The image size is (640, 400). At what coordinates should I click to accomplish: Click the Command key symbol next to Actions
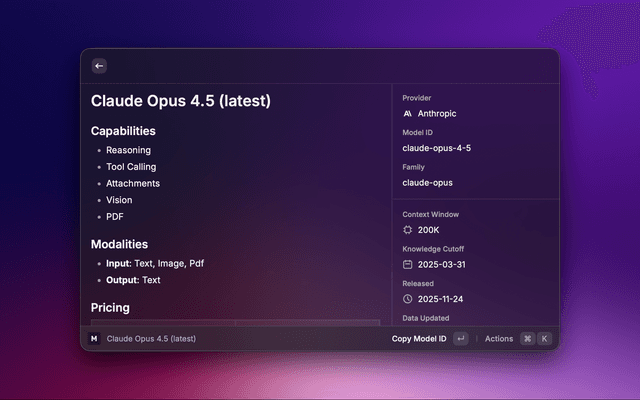tap(527, 339)
